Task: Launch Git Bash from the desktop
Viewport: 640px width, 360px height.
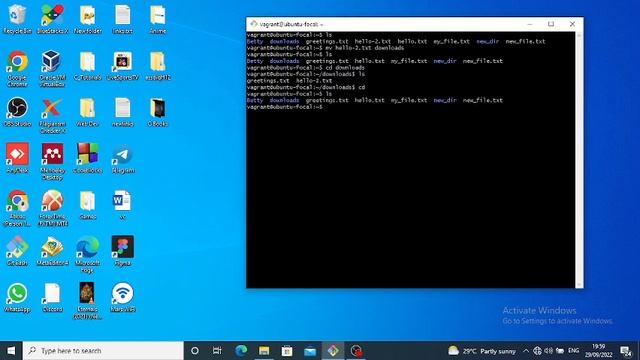Action: 17,251
